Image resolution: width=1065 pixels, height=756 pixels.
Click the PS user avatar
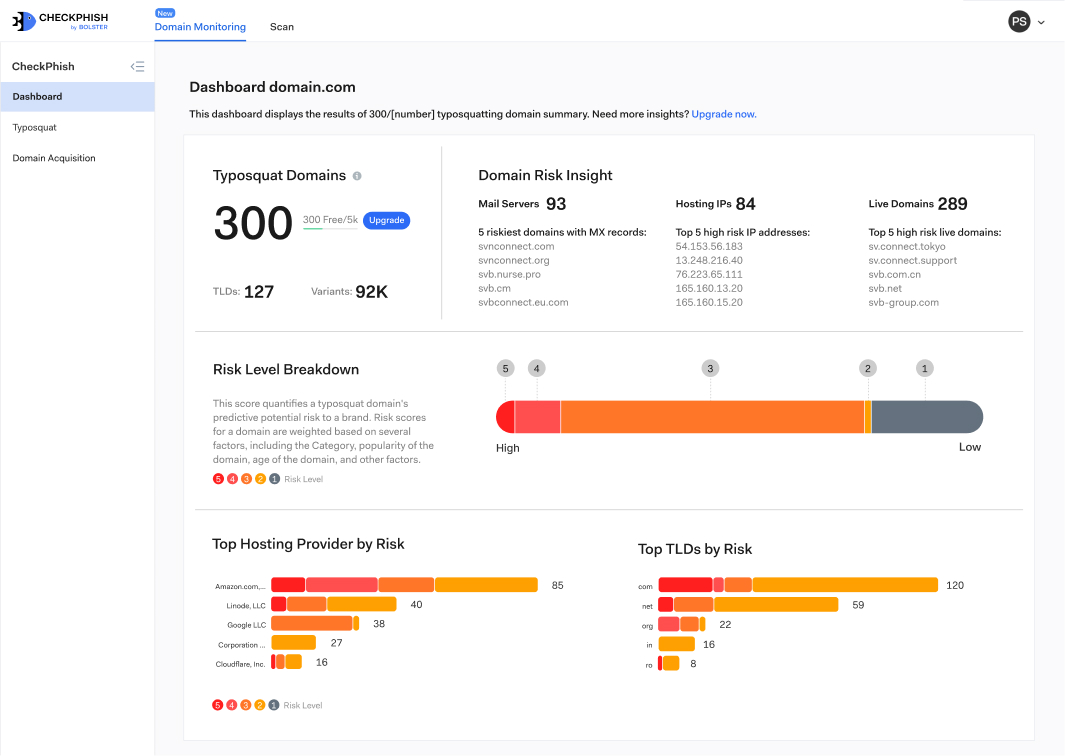coord(1019,21)
